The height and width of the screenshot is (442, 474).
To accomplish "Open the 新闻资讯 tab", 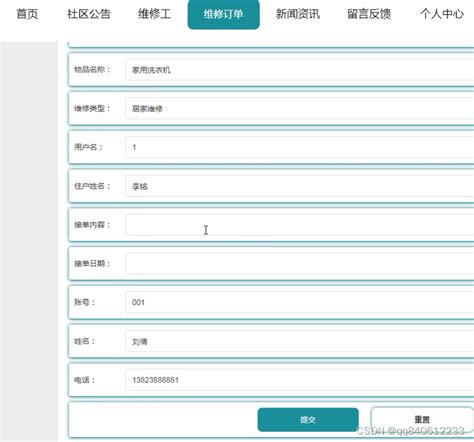I will (298, 14).
